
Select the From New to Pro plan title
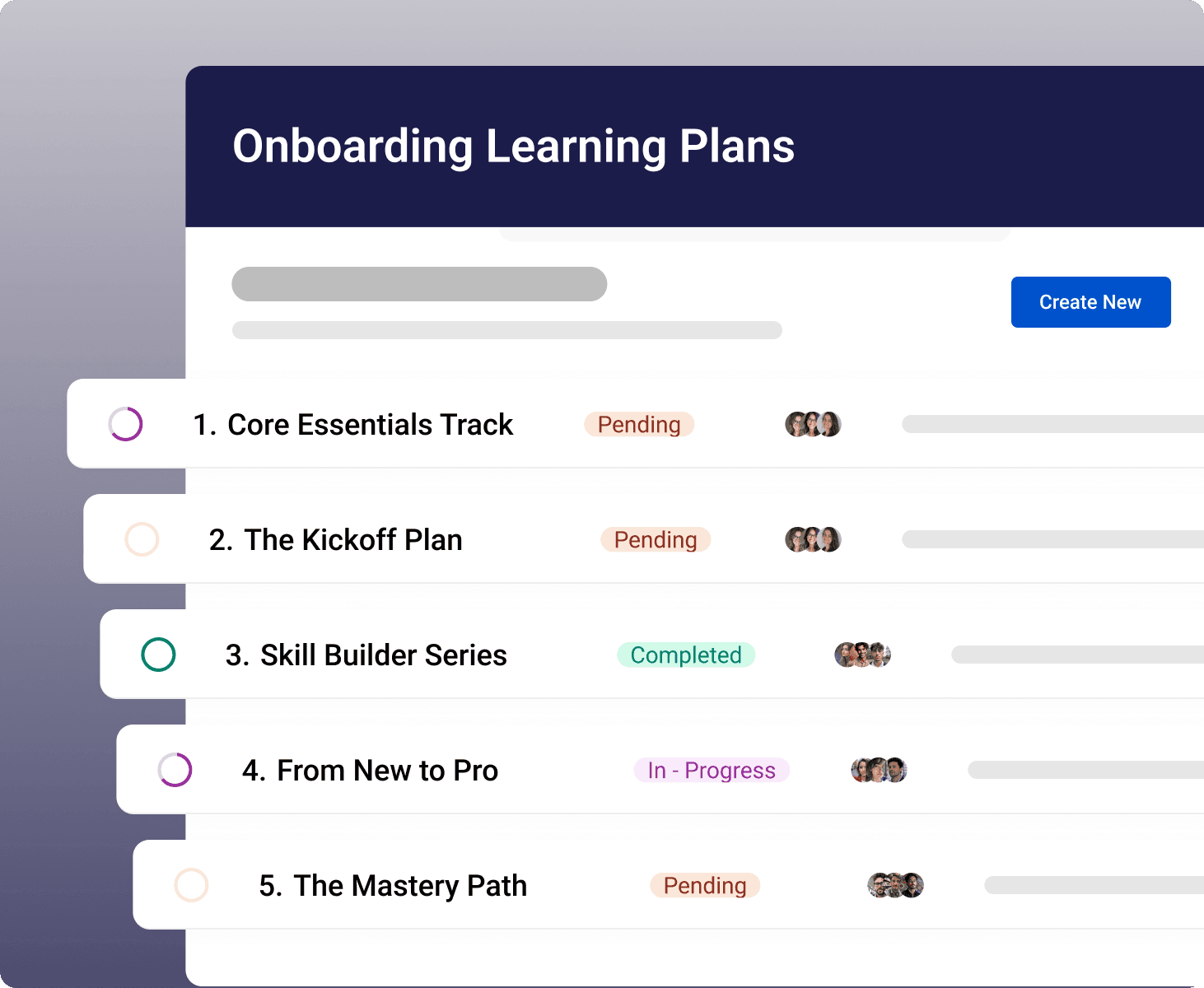[x=371, y=771]
